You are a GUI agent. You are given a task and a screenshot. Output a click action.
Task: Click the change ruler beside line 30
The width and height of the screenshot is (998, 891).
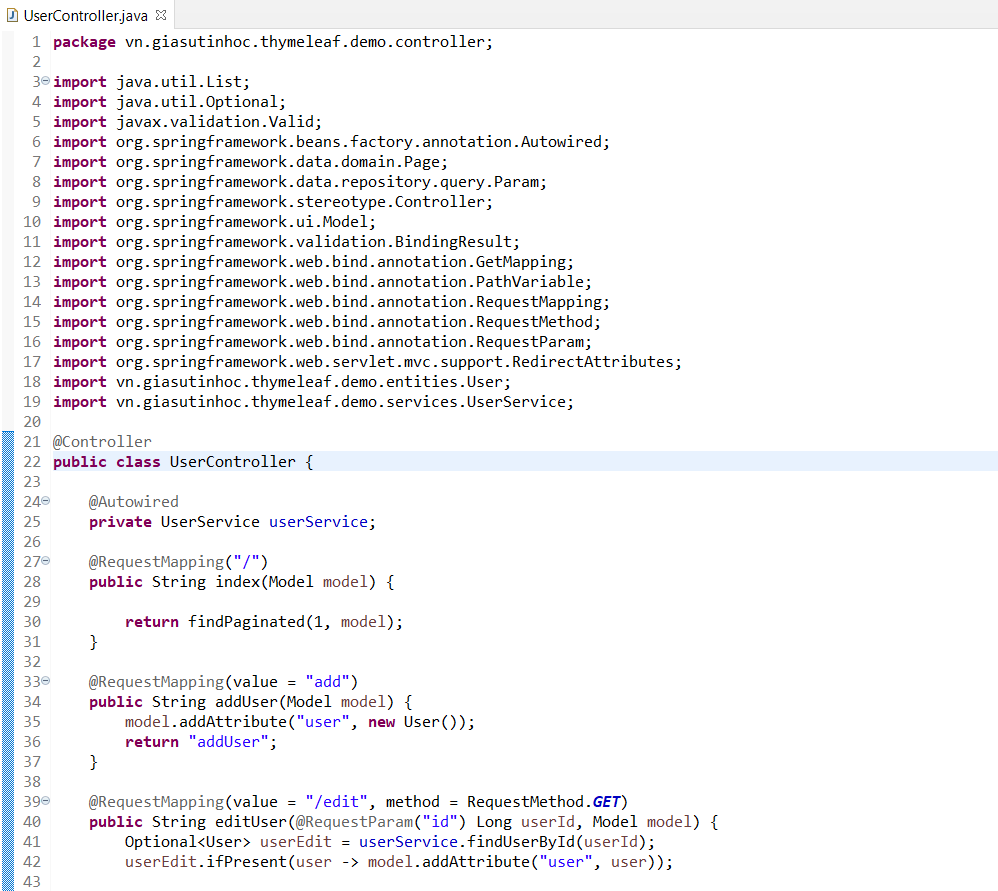tap(7, 622)
